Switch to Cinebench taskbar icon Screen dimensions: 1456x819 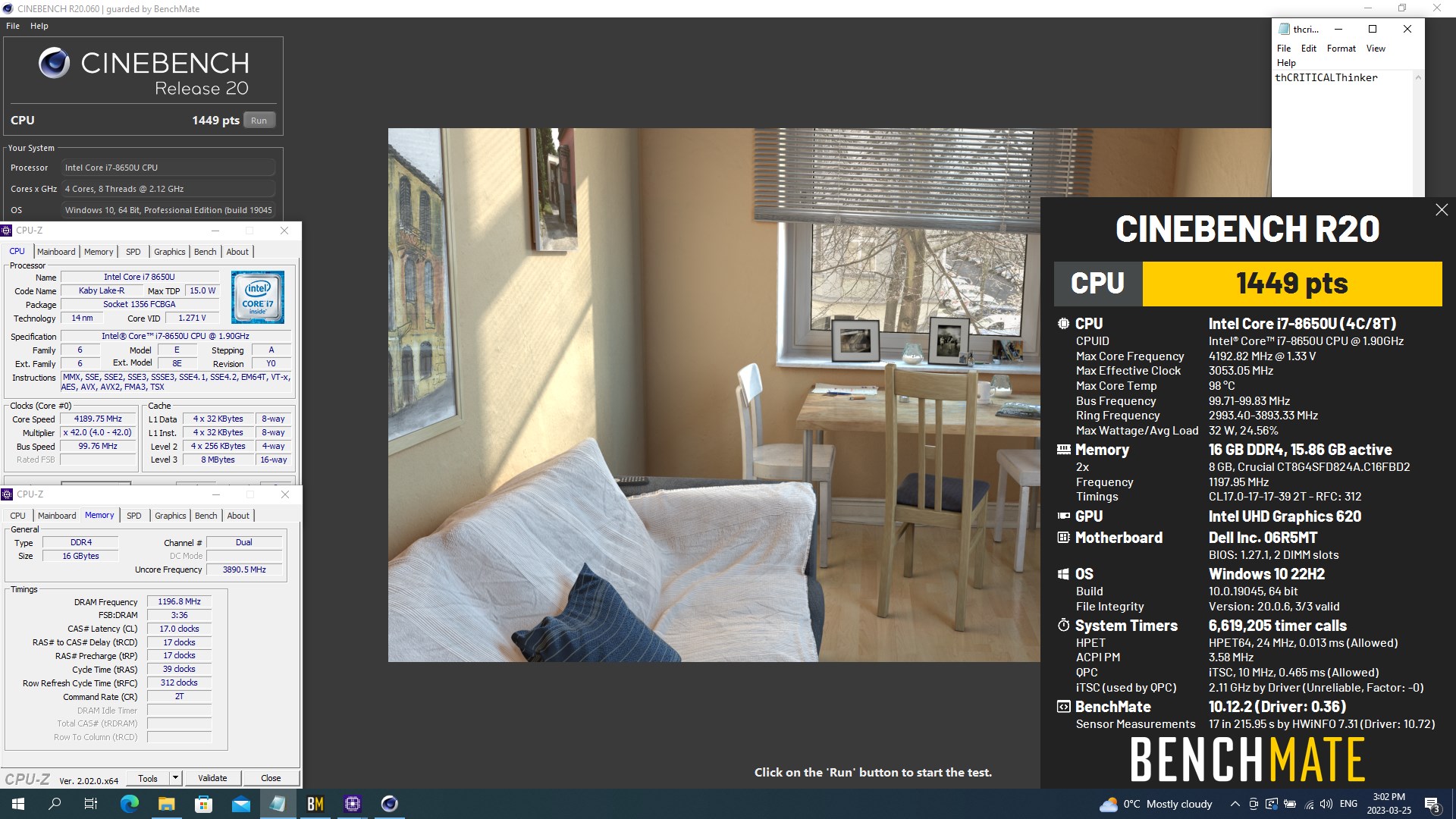pos(389,804)
